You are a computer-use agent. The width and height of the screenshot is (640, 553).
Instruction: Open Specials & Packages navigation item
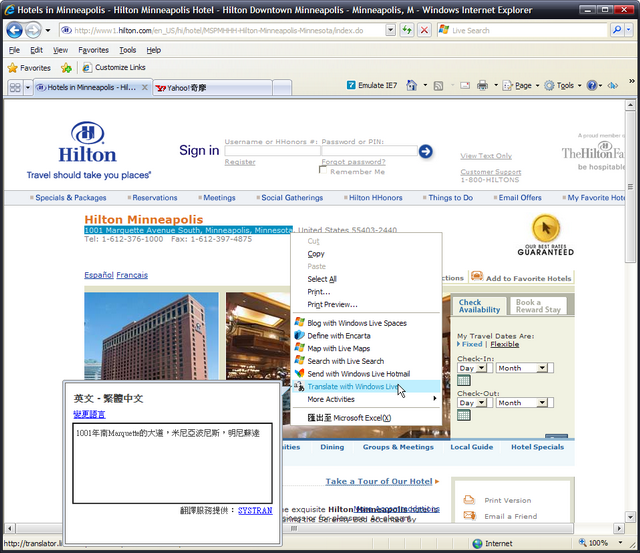(x=71, y=198)
